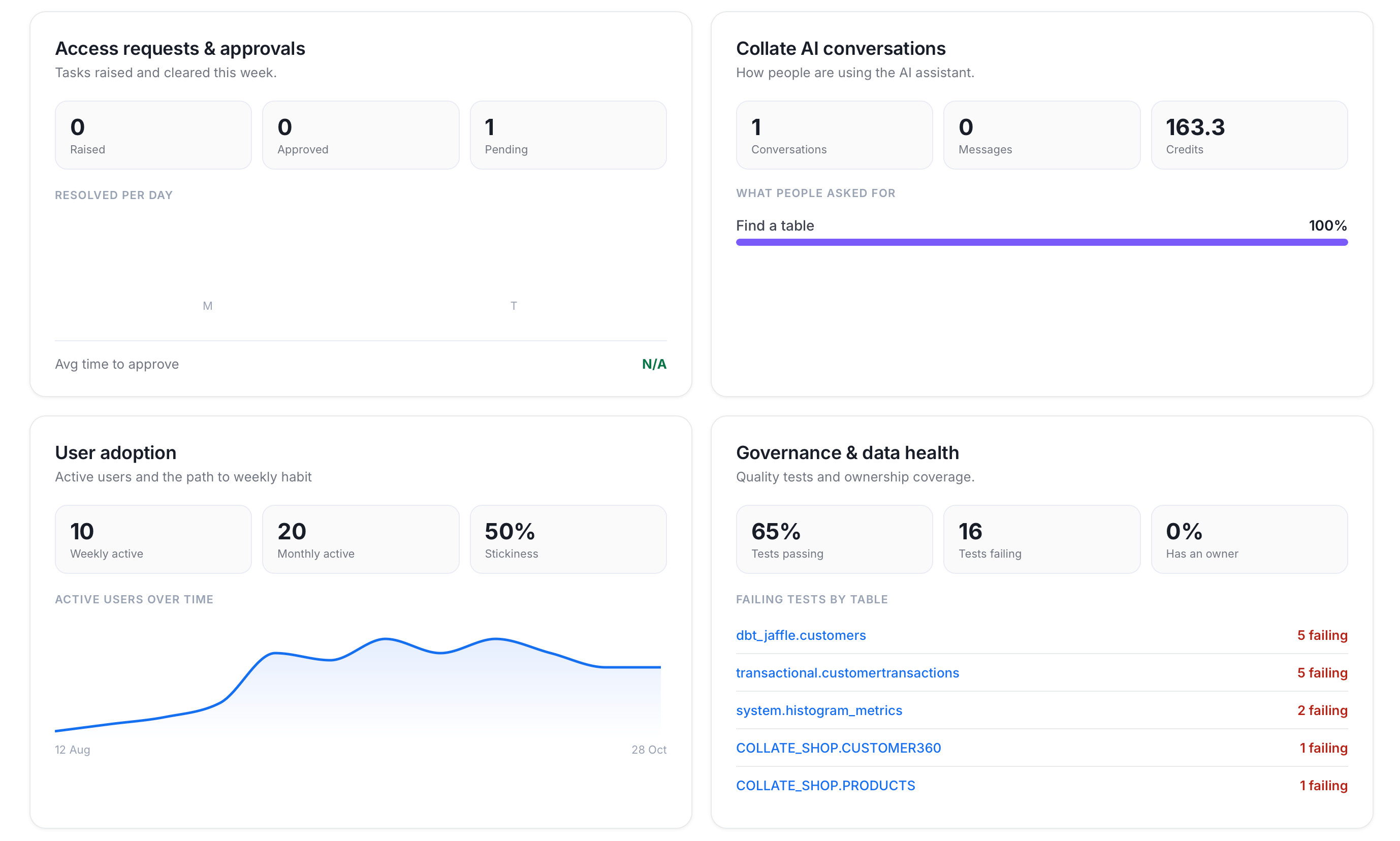Click the M day label in resolved chart
The image size is (1400, 841).
pyautogui.click(x=207, y=305)
